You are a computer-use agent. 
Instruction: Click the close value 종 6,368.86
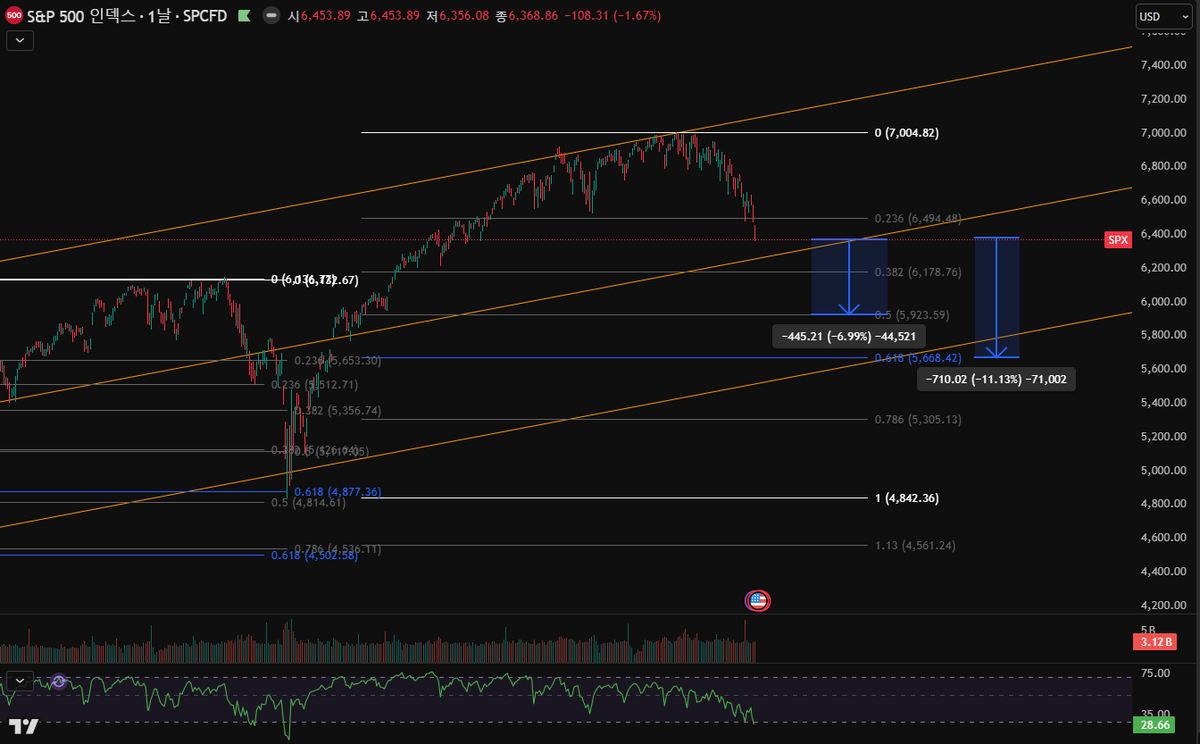click(527, 16)
